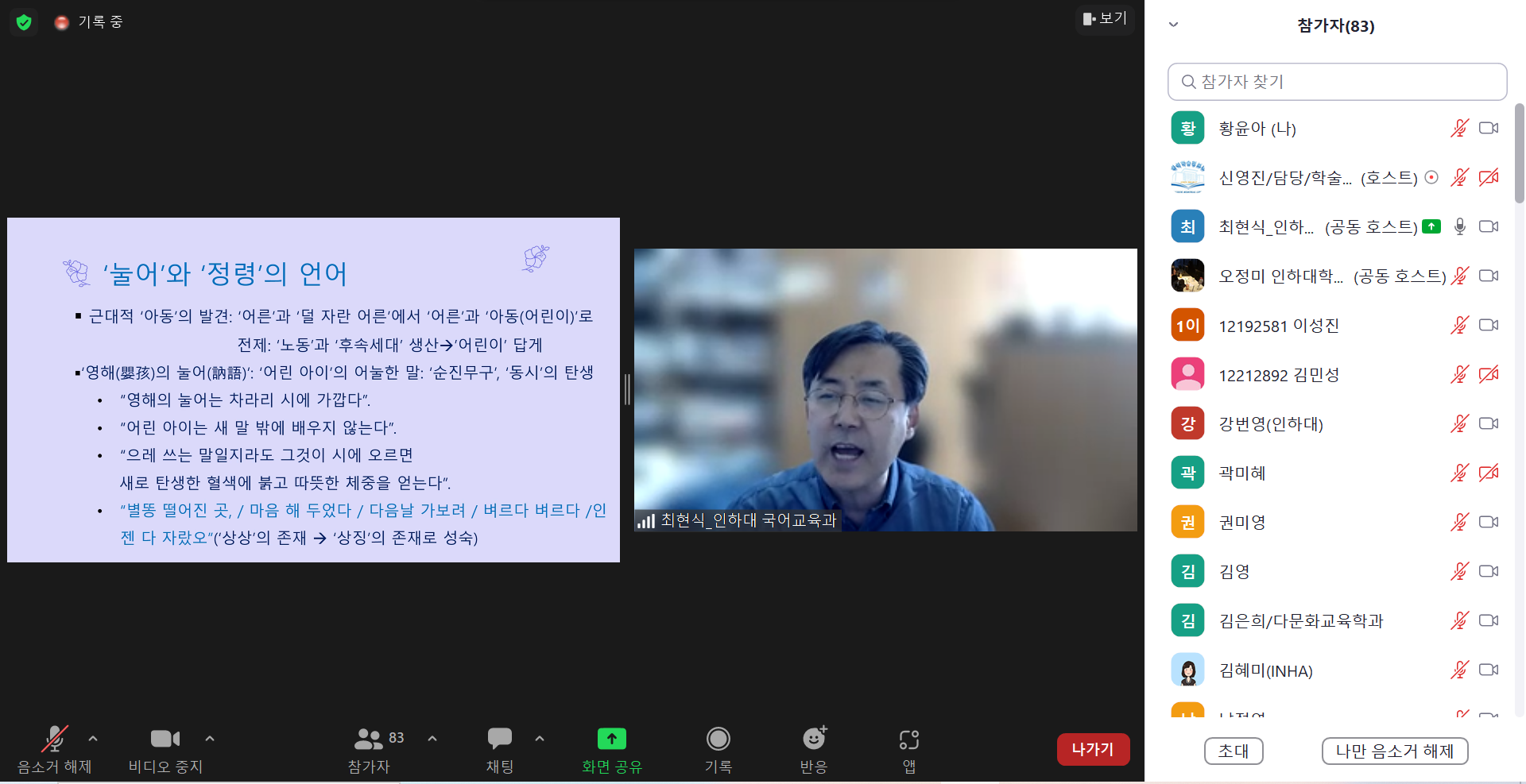Click the disabled camera icon for 12212892 김민성
The height and width of the screenshot is (784, 1526).
point(1489,374)
